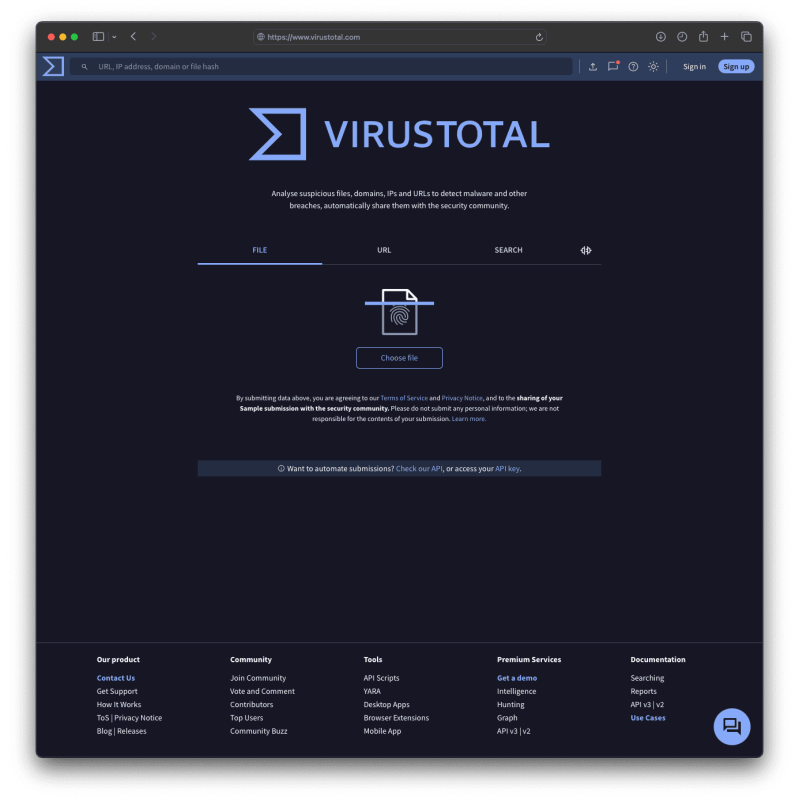Screen dimensions: 800x800
Task: Click the Sign up button
Action: [x=736, y=66]
